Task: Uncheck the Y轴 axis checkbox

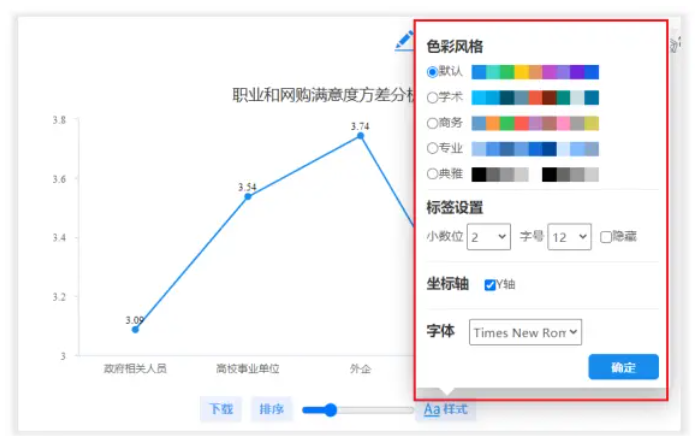Action: point(490,285)
